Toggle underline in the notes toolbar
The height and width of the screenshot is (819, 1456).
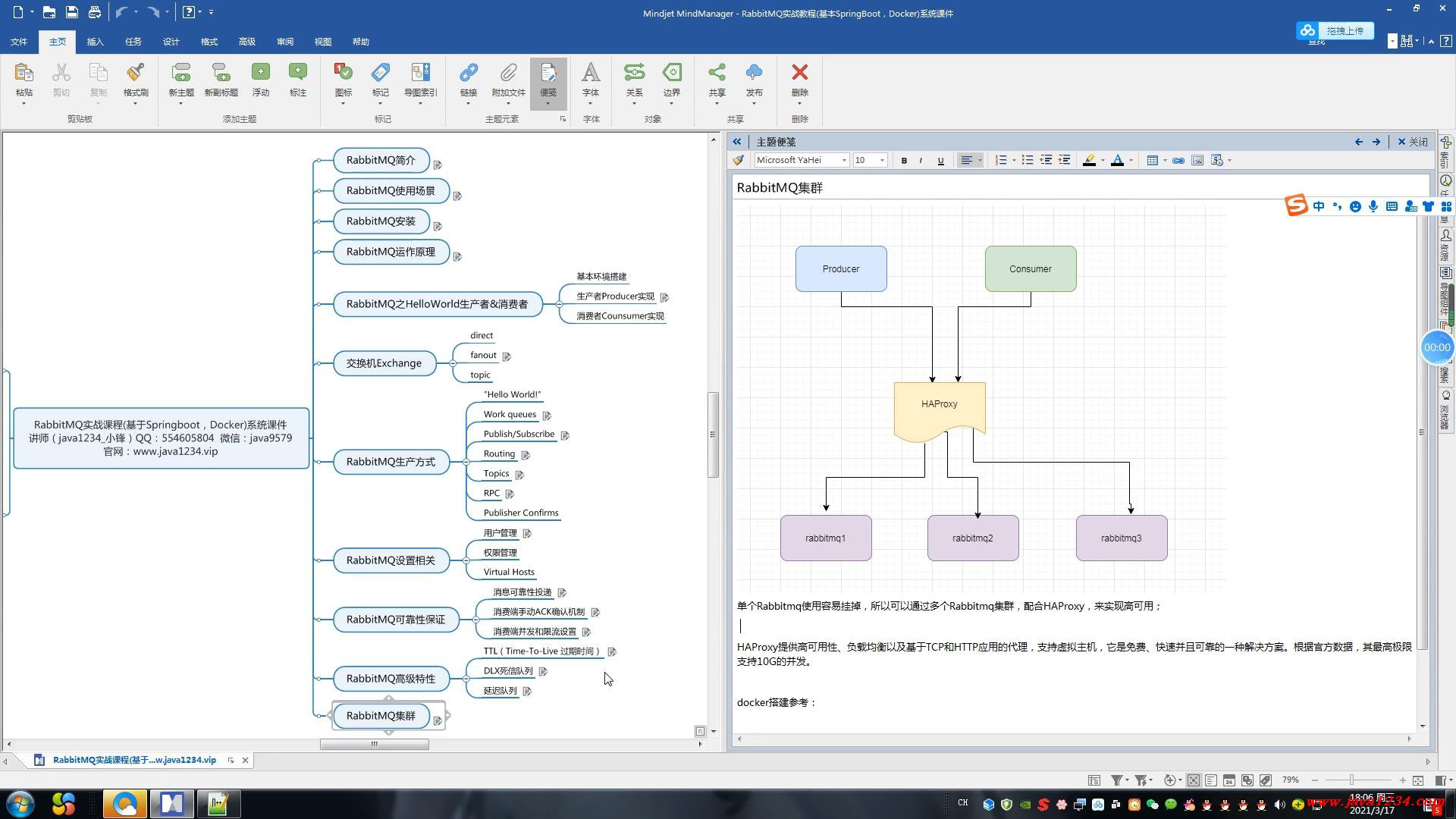941,160
